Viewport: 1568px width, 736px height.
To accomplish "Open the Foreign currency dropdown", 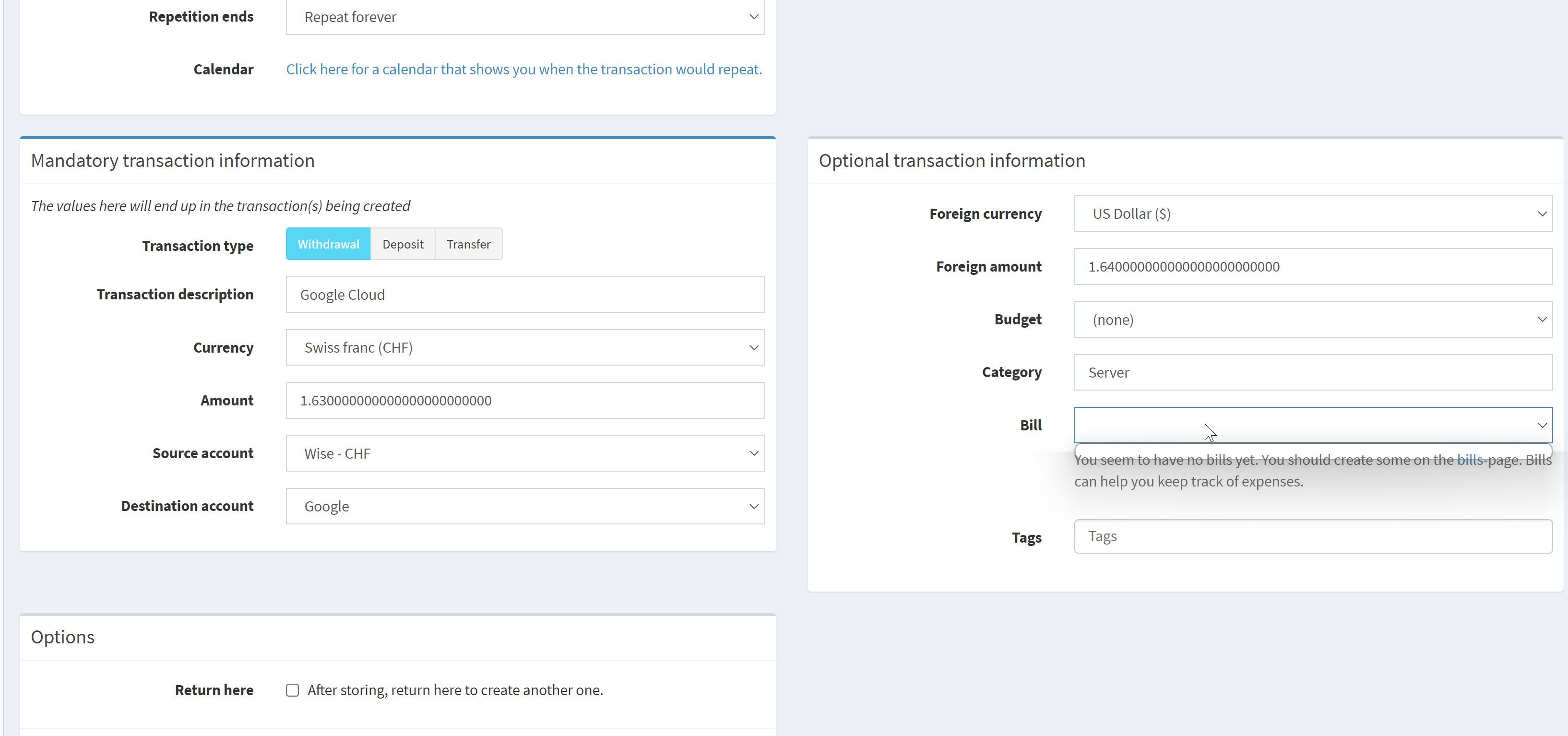I will click(x=1313, y=213).
